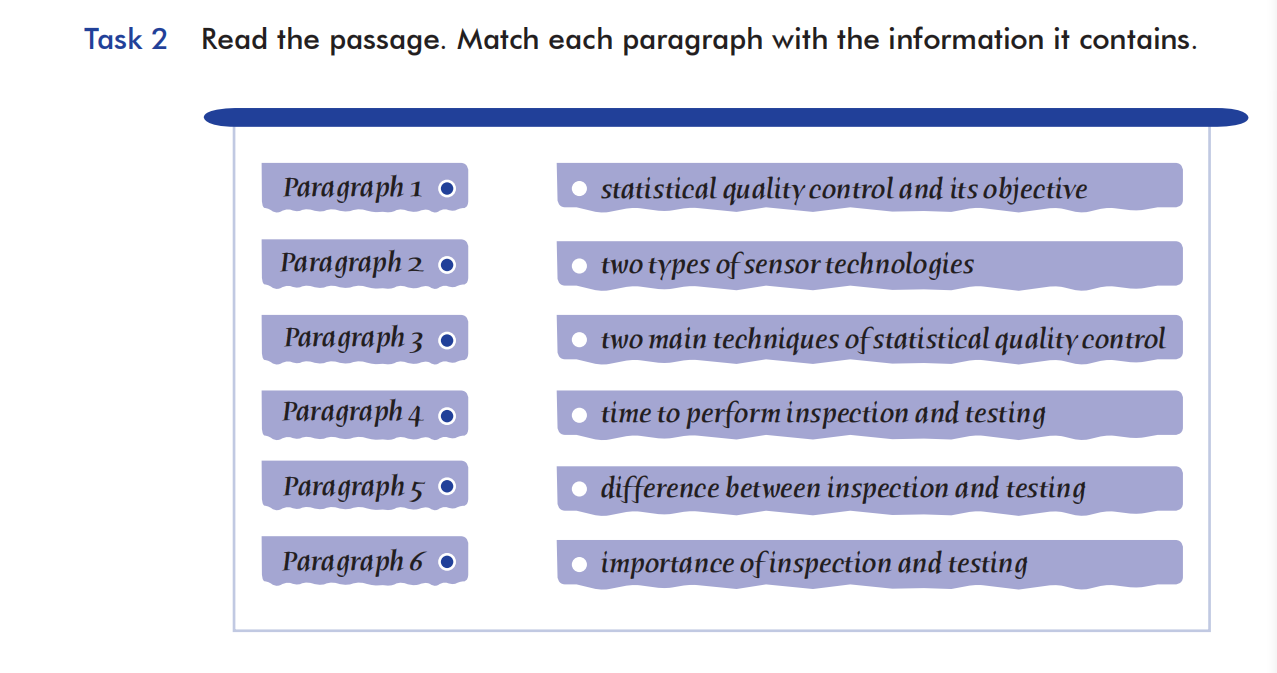Click 'statistical quality control and its objective' text
The width and height of the screenshot is (1277, 673).
843,189
